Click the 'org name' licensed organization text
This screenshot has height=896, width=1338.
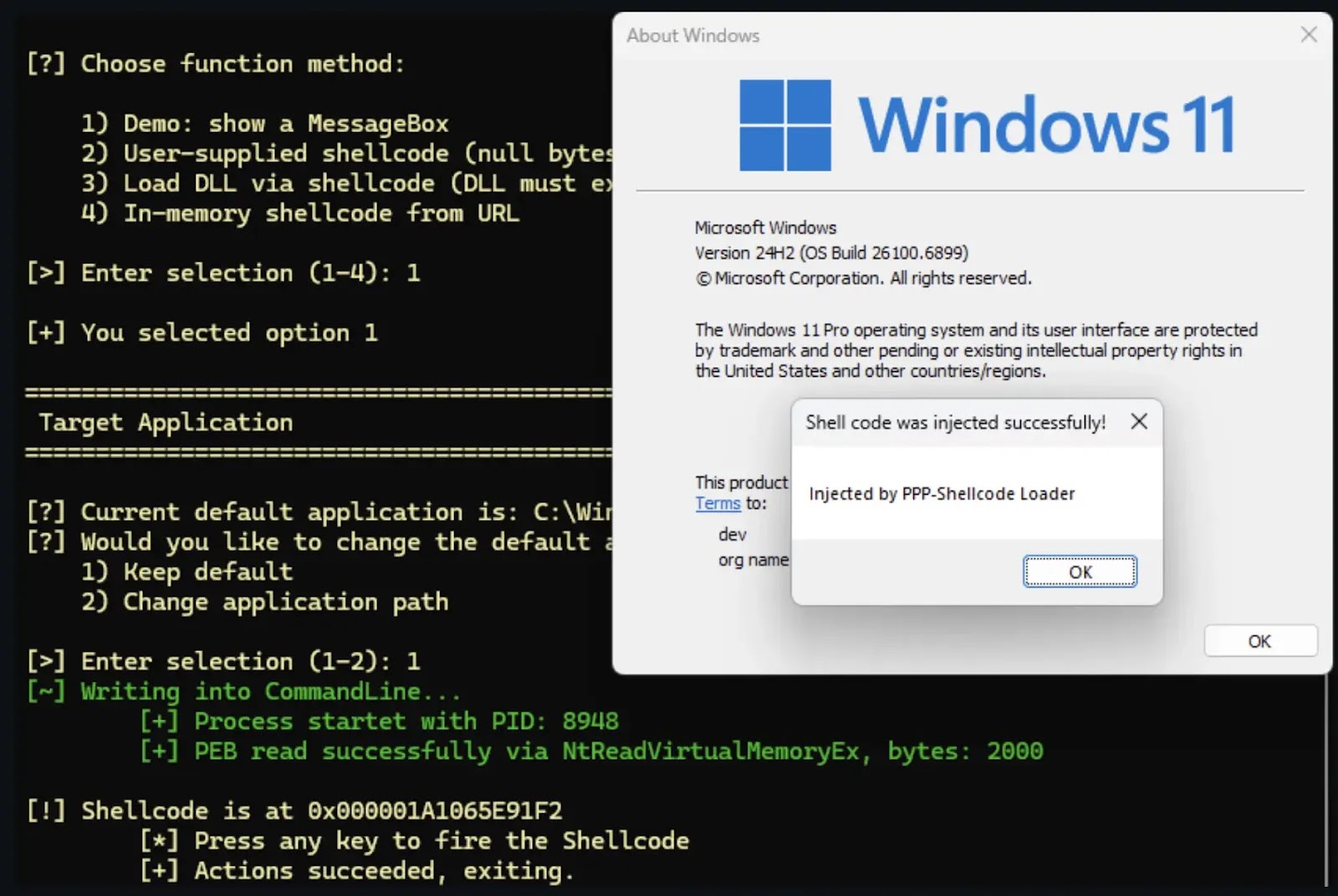tap(753, 560)
